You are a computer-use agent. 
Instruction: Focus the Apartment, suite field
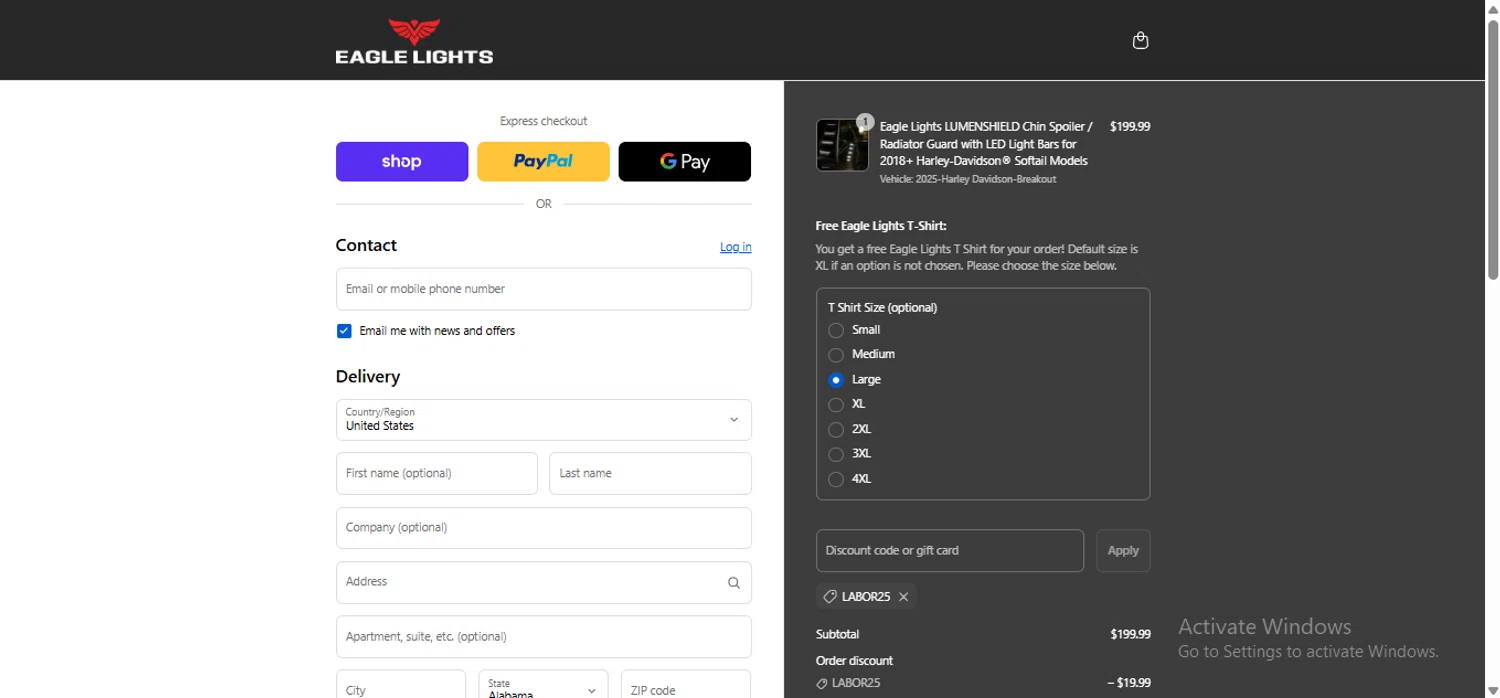coord(544,637)
